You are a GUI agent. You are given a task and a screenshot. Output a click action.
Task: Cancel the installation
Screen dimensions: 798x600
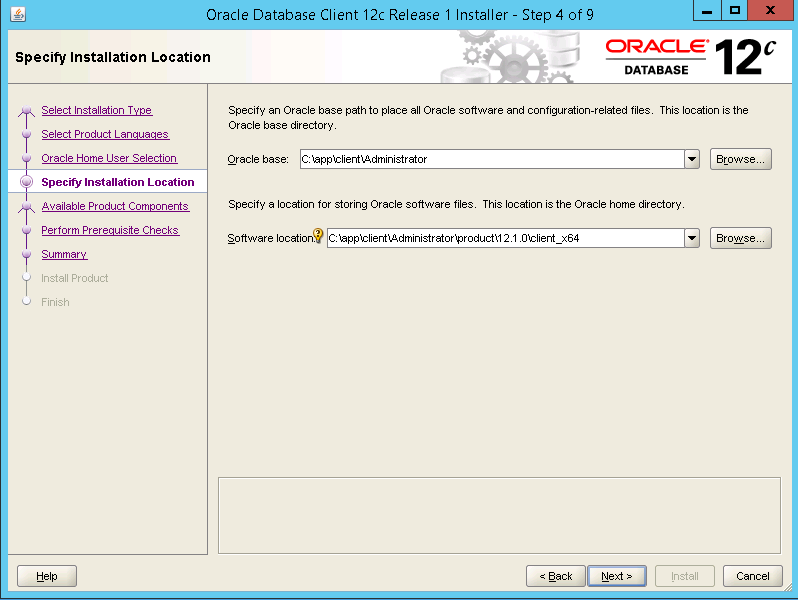coord(753,576)
